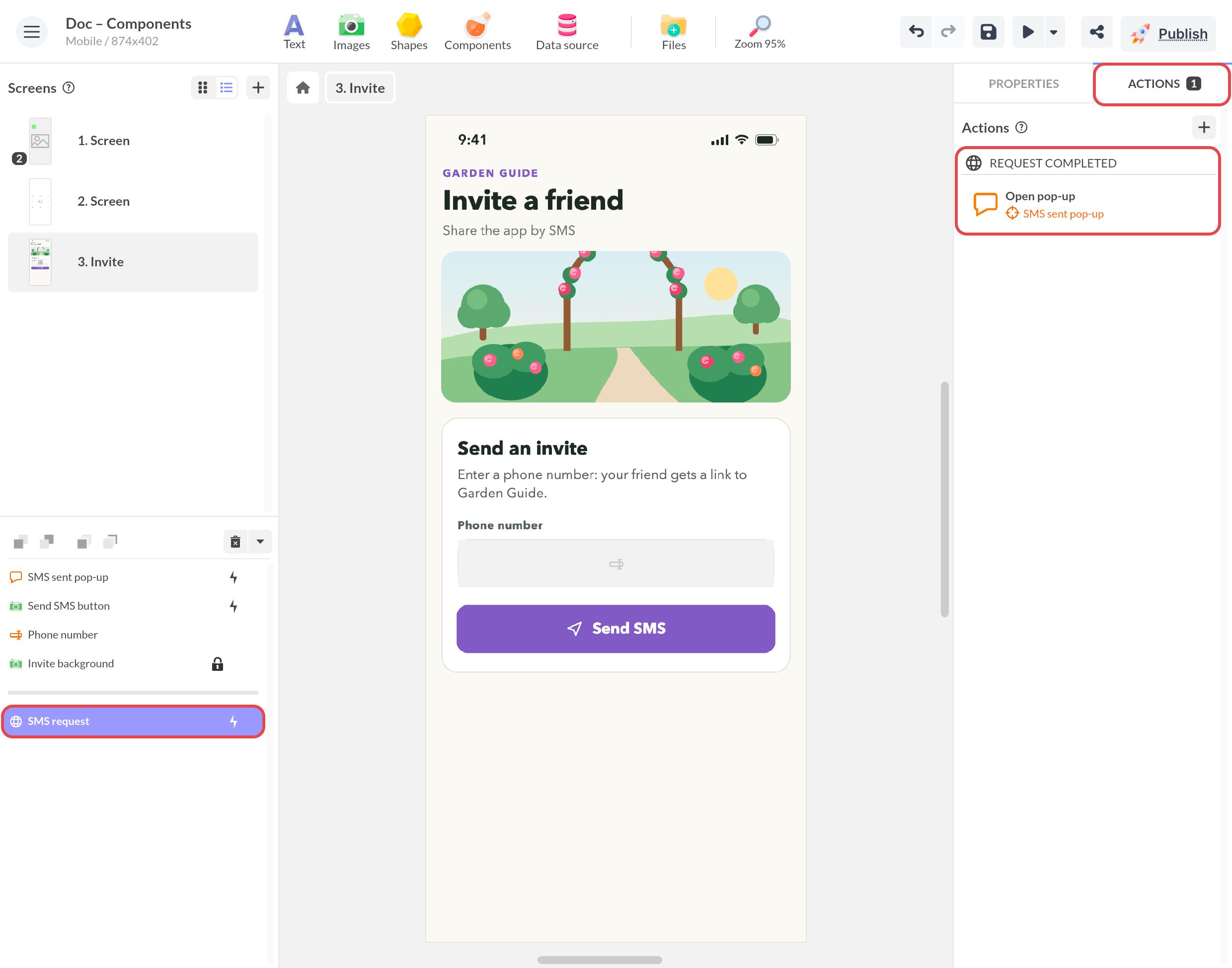The image size is (1232, 968).
Task: Add a new action with the plus button
Action: (1204, 128)
